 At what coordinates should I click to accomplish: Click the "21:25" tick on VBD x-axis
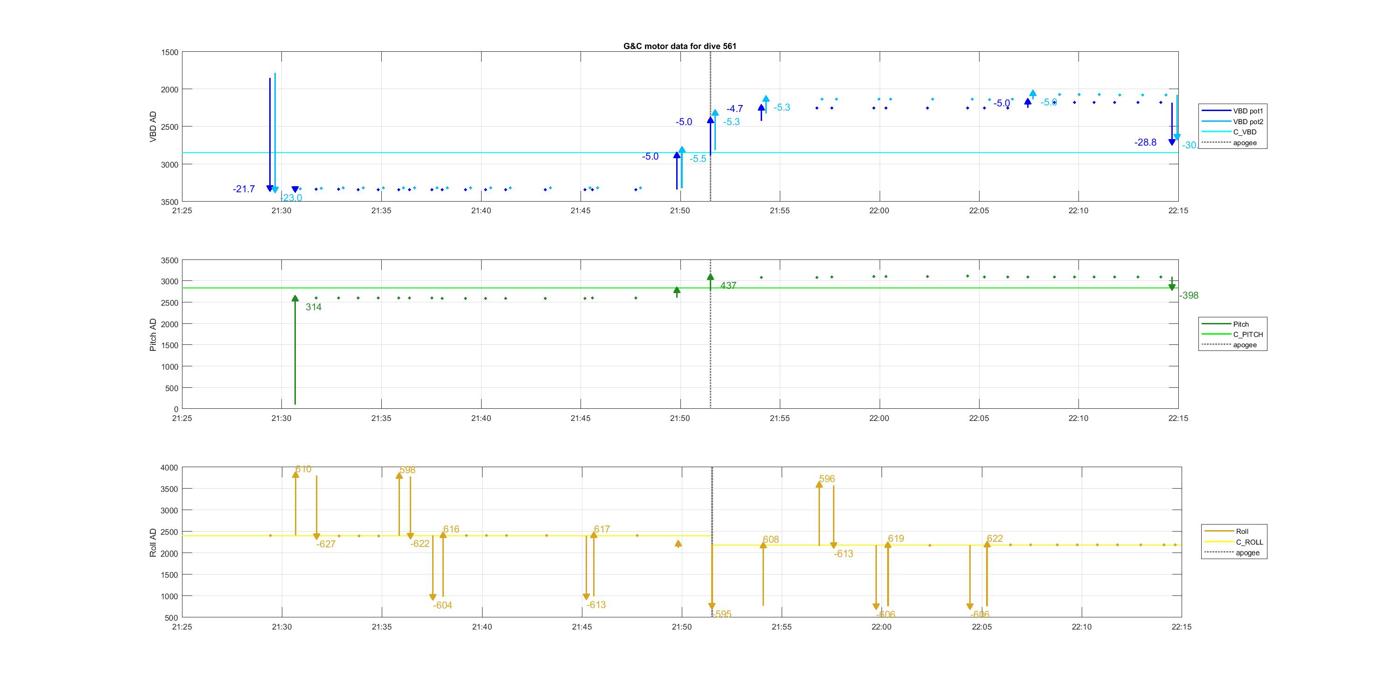point(182,210)
